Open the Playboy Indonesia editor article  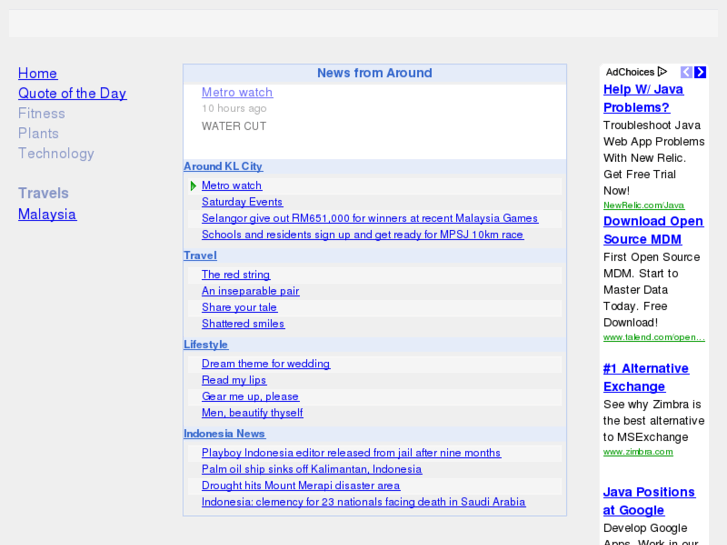[x=351, y=453]
